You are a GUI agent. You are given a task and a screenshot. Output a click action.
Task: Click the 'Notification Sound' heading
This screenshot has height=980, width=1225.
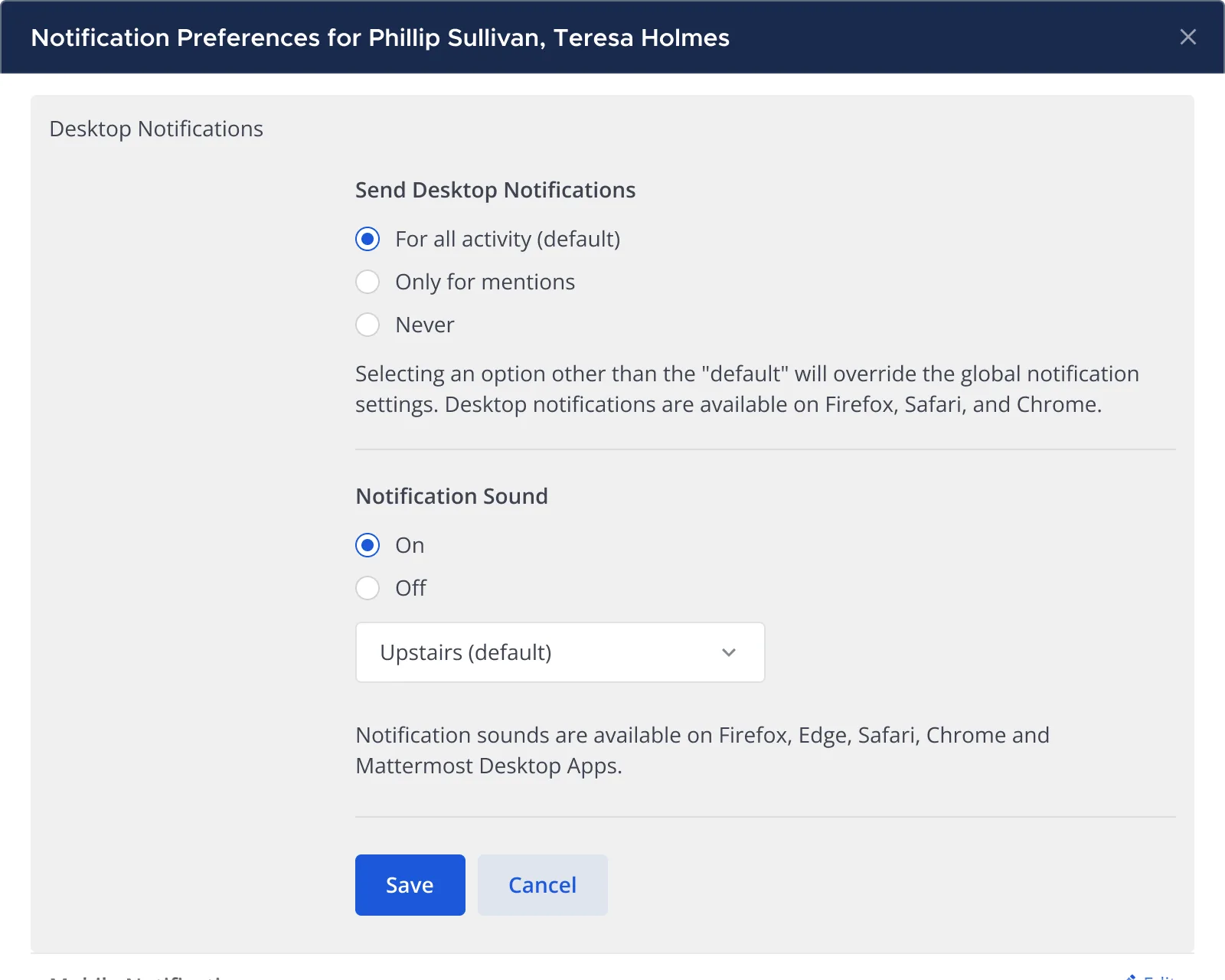click(x=452, y=496)
